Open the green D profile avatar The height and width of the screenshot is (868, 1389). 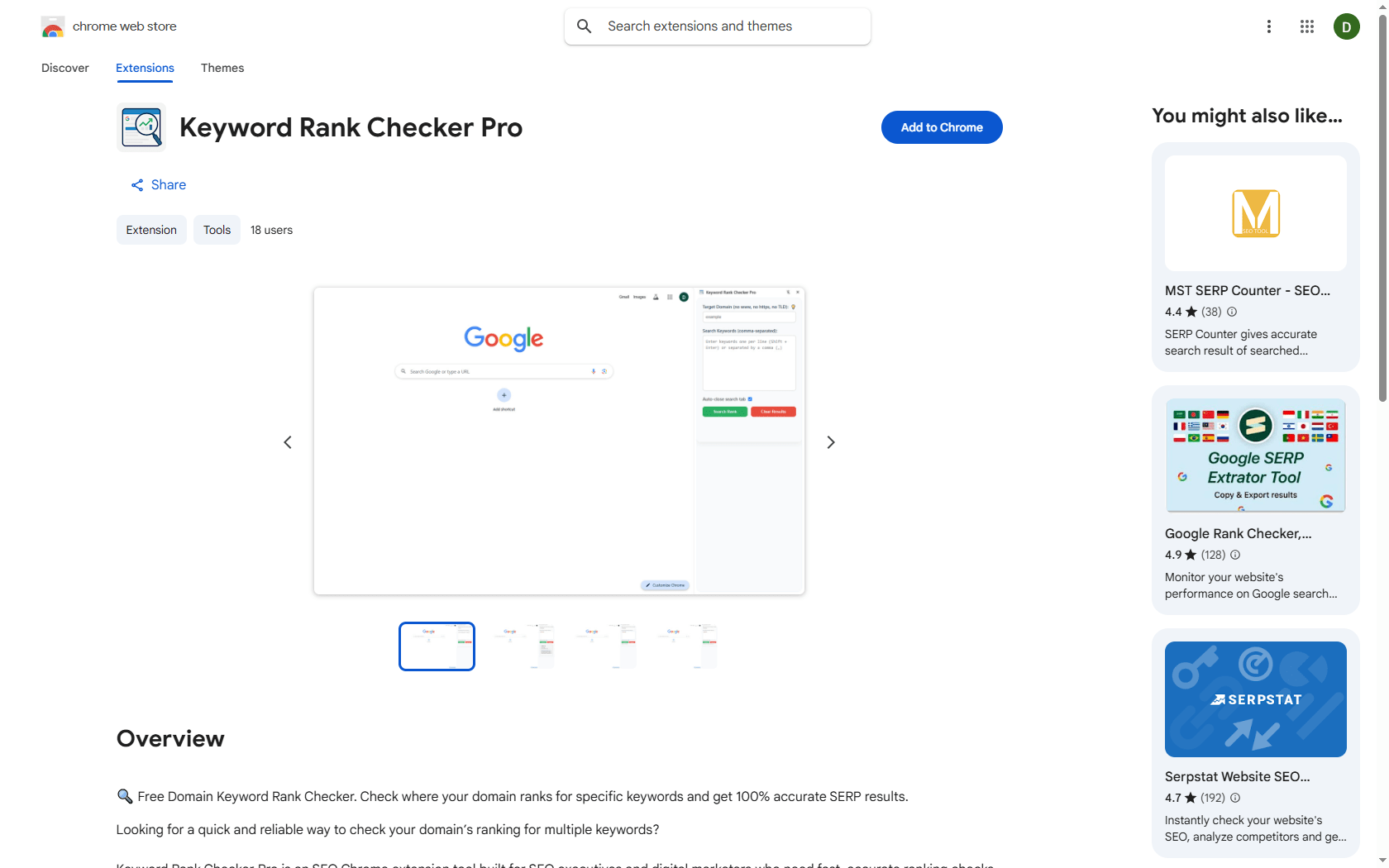click(1347, 26)
